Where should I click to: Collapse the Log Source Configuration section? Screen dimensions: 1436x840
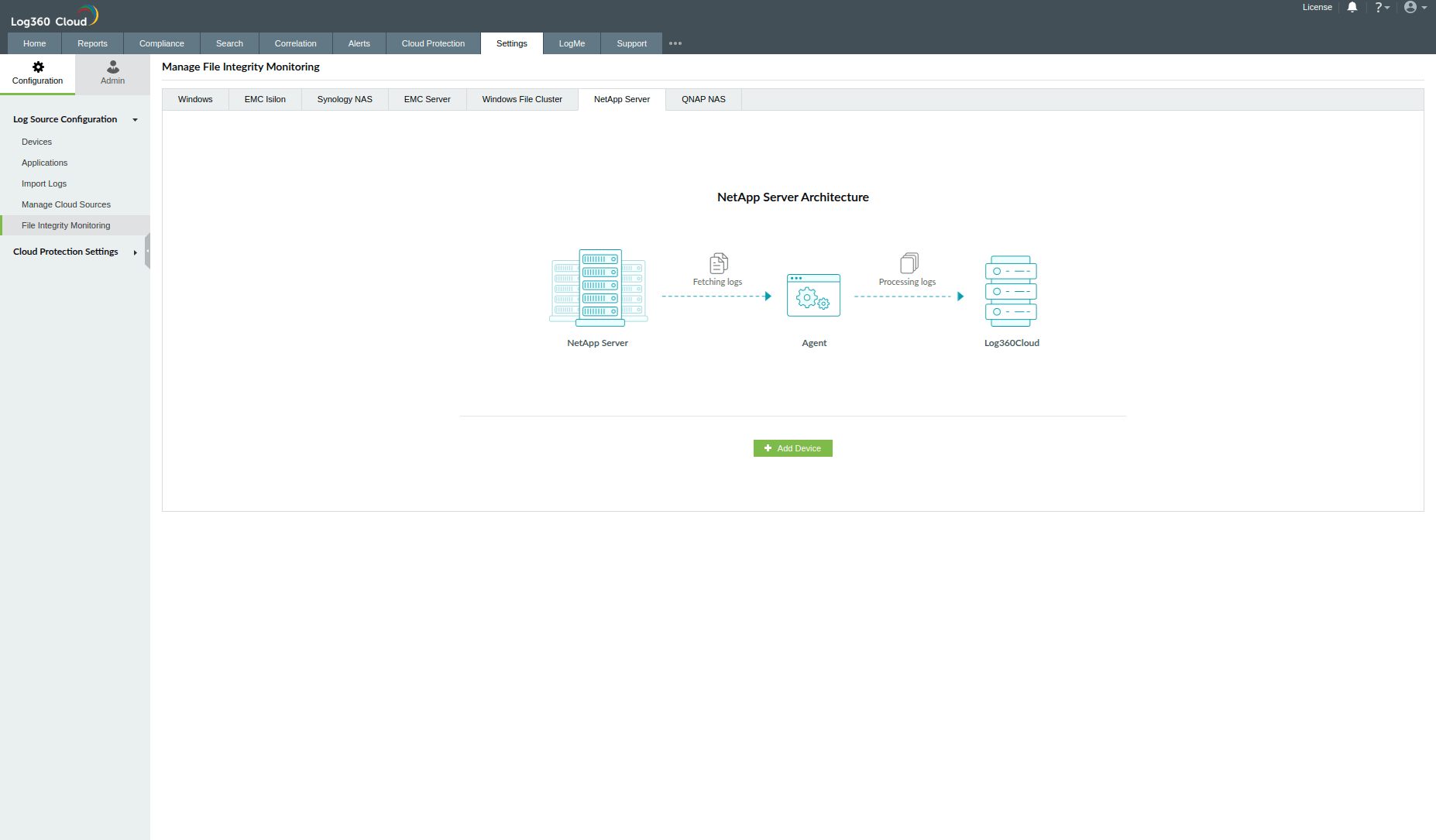pyautogui.click(x=135, y=119)
